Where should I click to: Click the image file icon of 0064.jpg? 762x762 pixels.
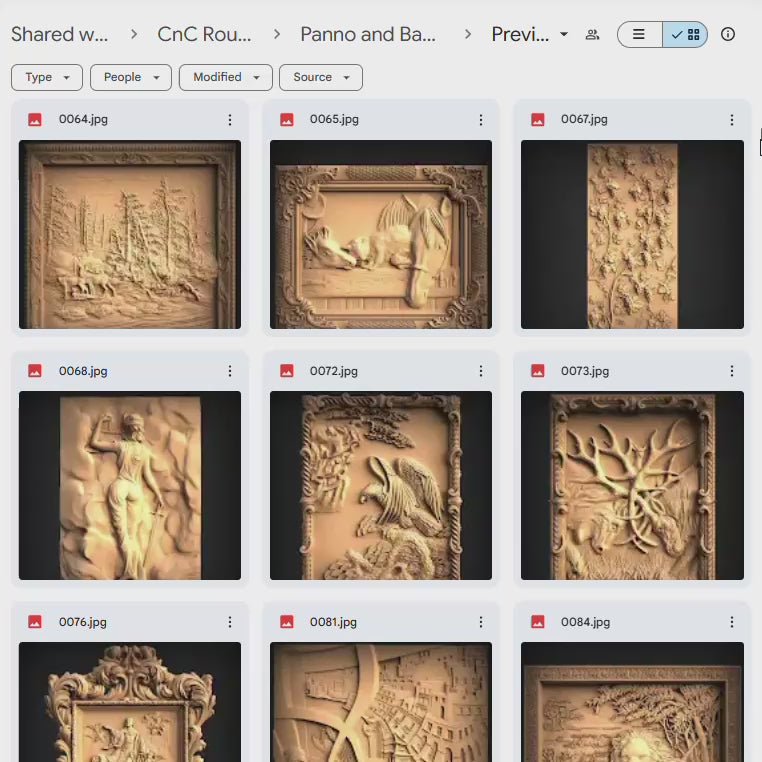point(35,120)
